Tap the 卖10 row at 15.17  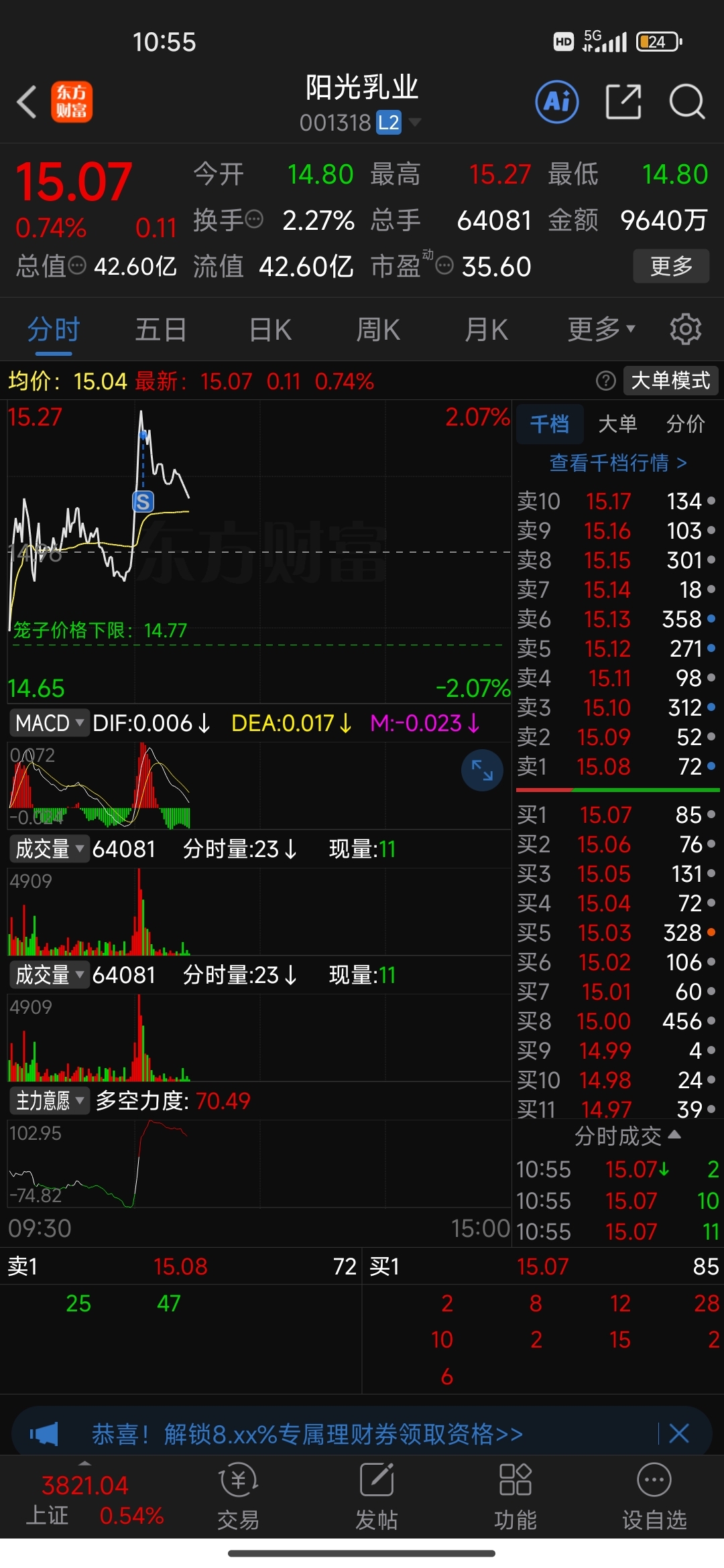click(x=617, y=501)
